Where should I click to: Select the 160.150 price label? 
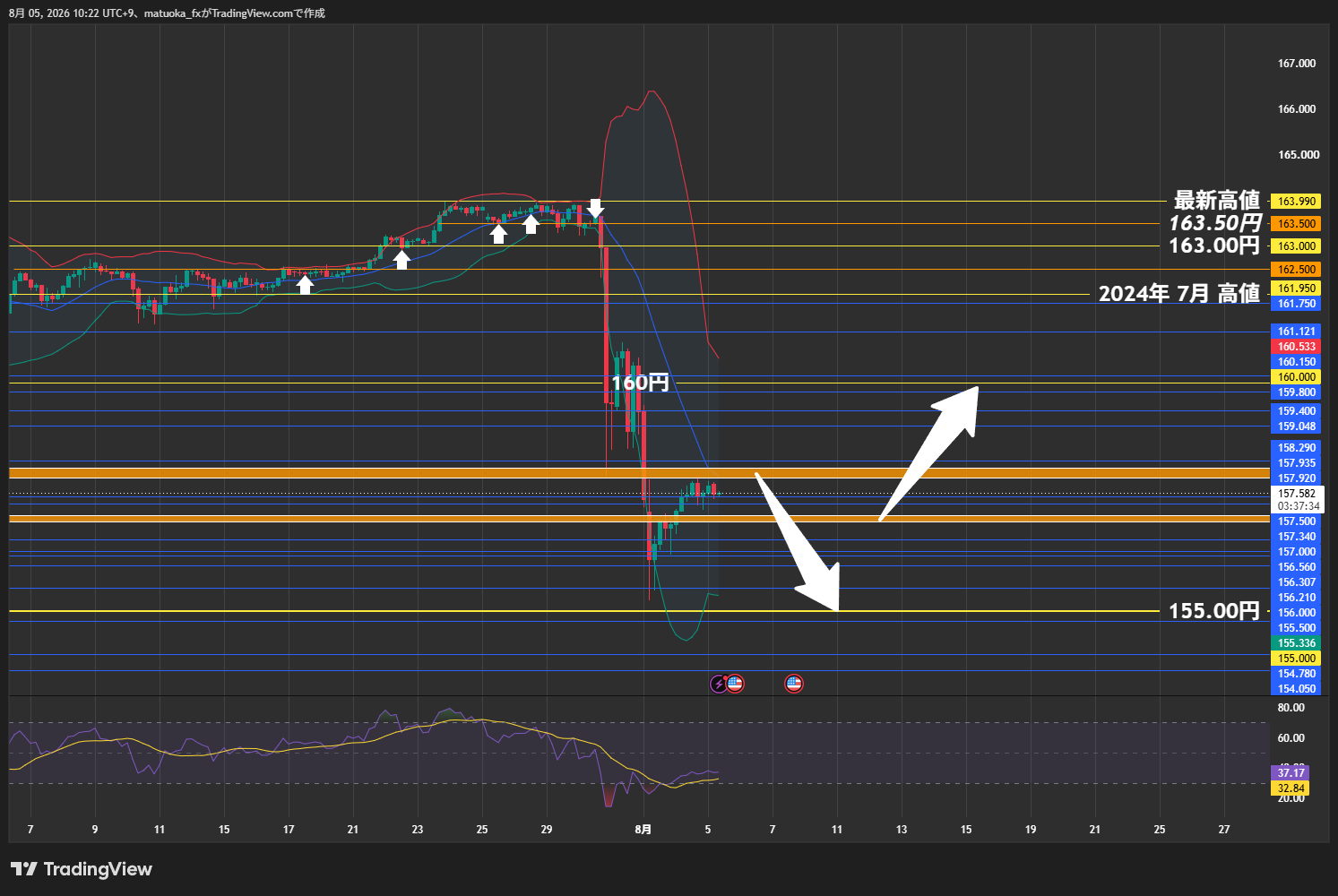1296,362
